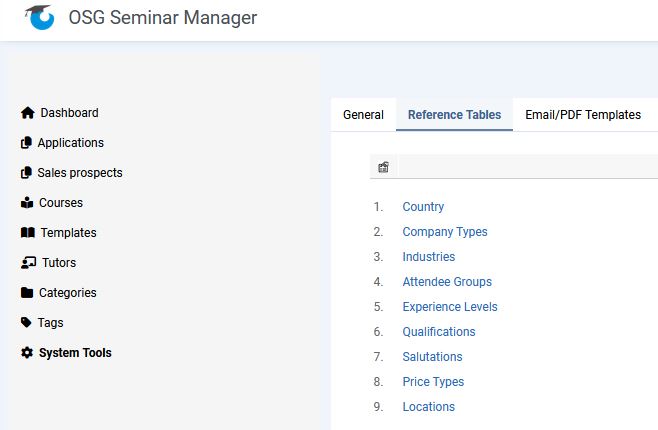Switch to the General tab
The height and width of the screenshot is (430, 658).
coord(363,115)
